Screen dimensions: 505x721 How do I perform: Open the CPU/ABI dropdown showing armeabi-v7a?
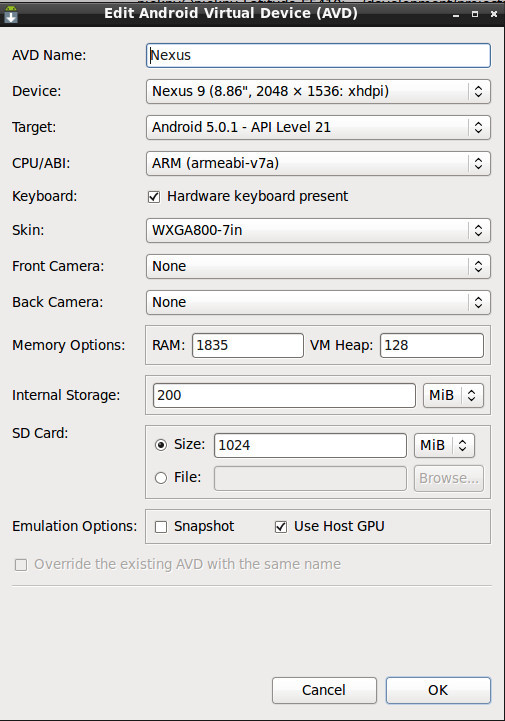(x=318, y=163)
